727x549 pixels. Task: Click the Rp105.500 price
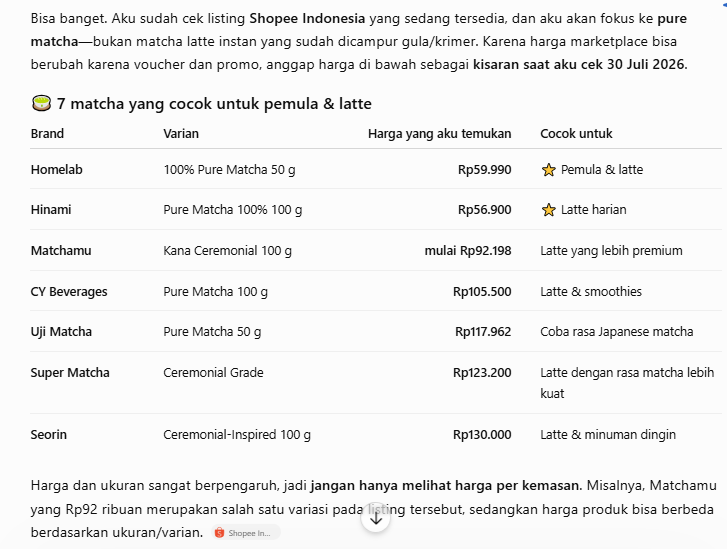(x=482, y=292)
